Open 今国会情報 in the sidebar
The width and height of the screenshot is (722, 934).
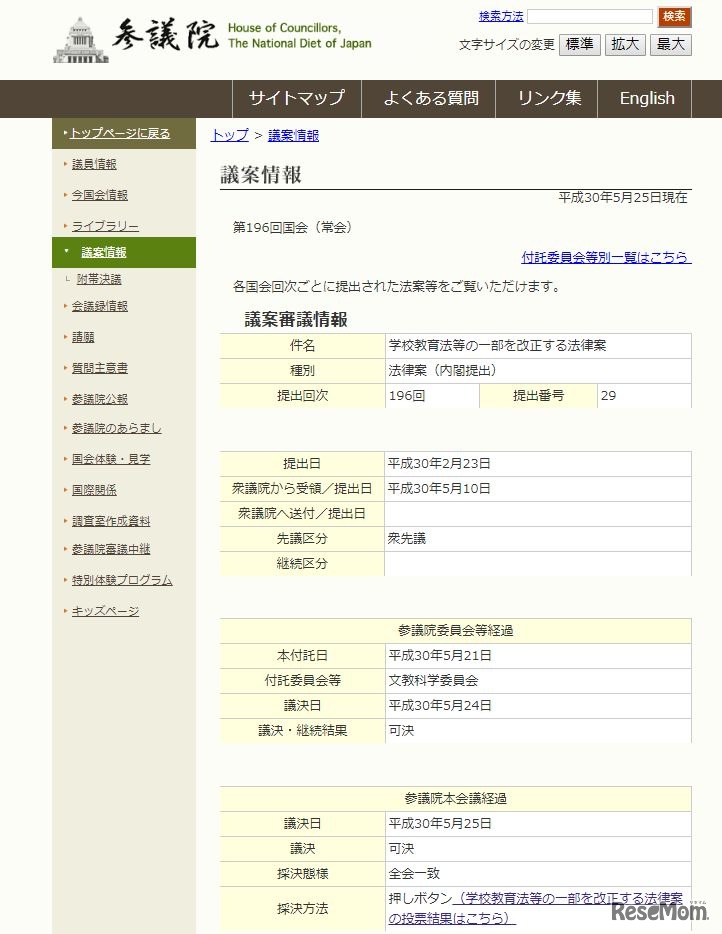pyautogui.click(x=99, y=195)
